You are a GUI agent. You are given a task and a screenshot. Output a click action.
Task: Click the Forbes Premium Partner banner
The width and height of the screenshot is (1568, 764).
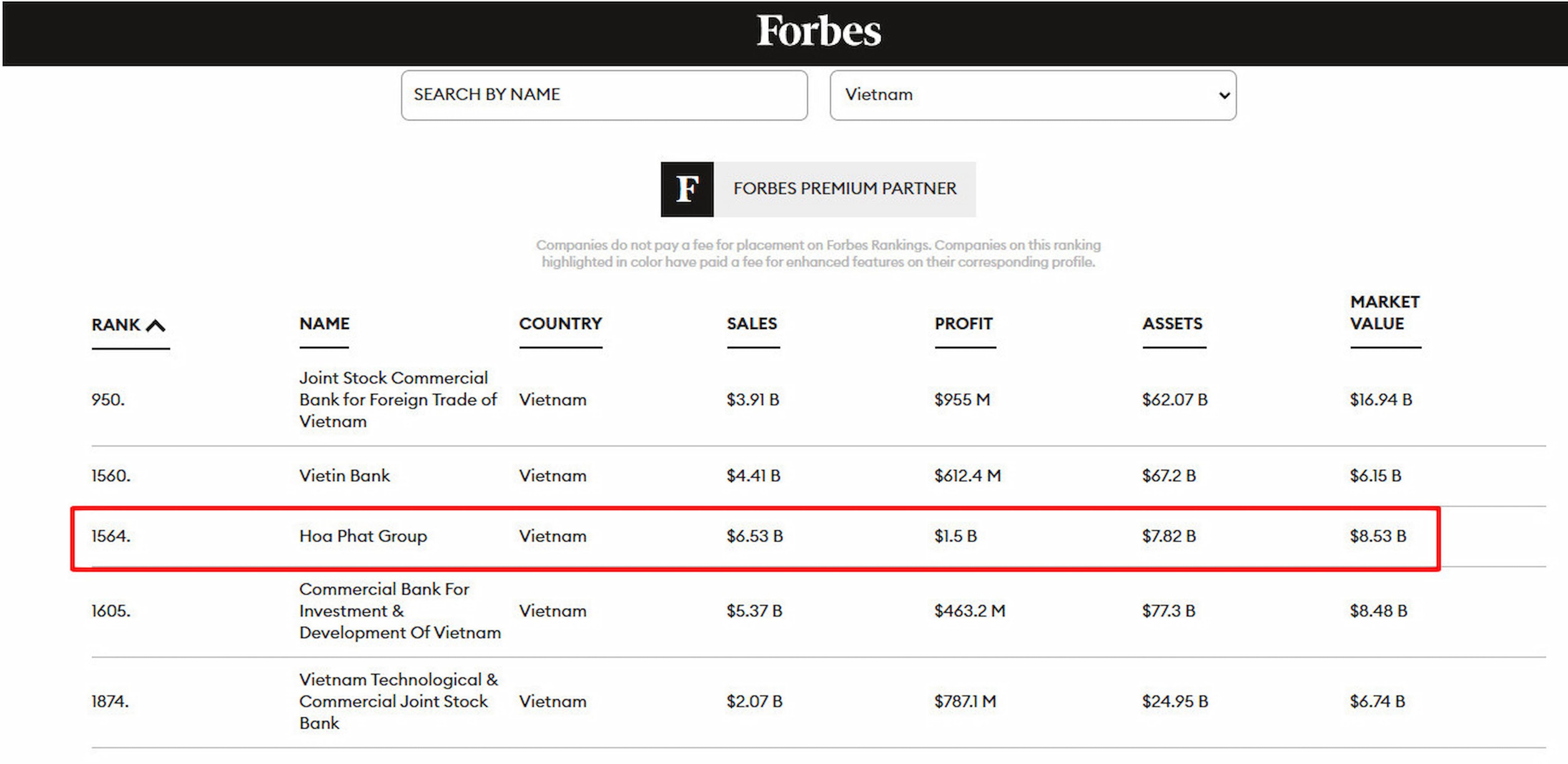pos(844,189)
